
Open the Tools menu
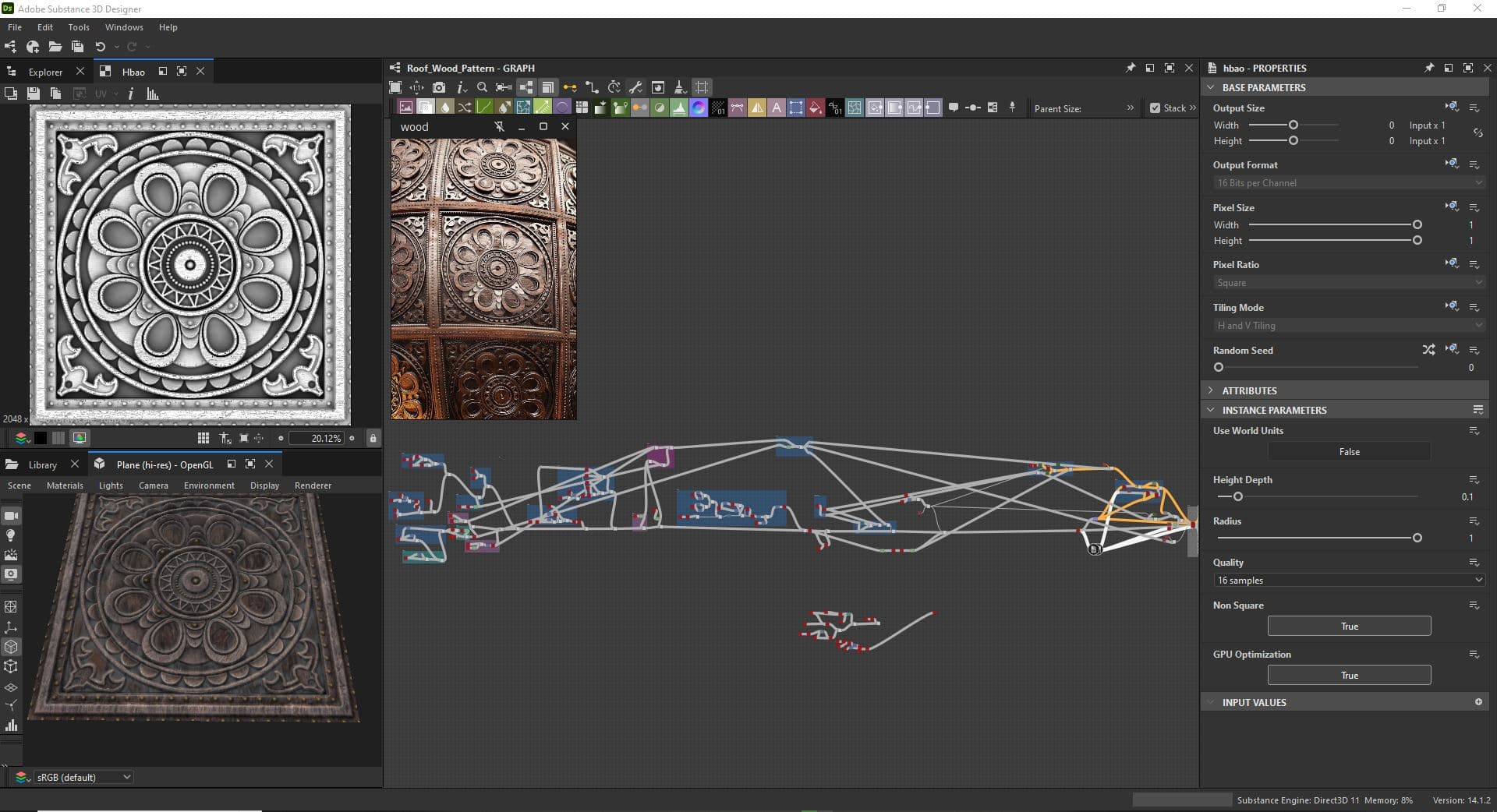point(78,26)
